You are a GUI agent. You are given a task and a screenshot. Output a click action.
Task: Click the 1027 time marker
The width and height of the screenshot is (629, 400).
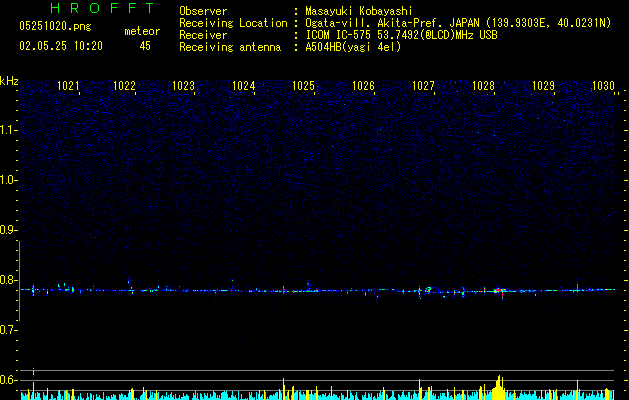coord(423,86)
